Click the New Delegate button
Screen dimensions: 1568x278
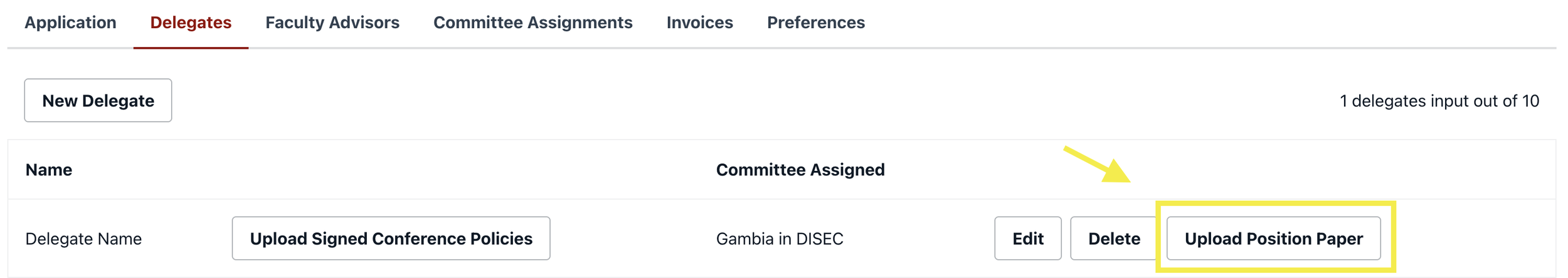98,101
